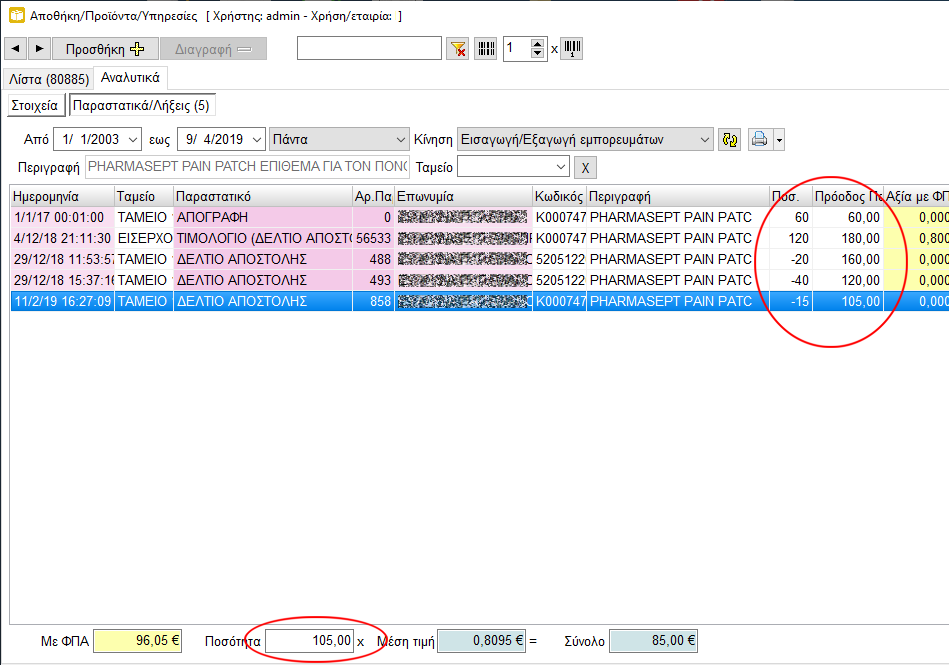Click quantity cell showing -20
The width and height of the screenshot is (949, 665).
click(x=790, y=260)
